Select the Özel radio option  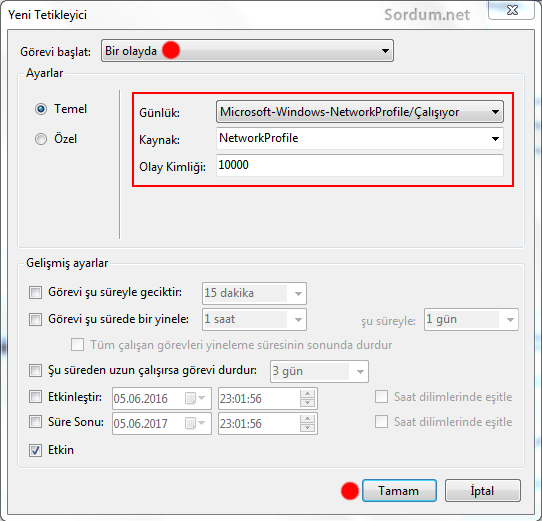(41, 139)
